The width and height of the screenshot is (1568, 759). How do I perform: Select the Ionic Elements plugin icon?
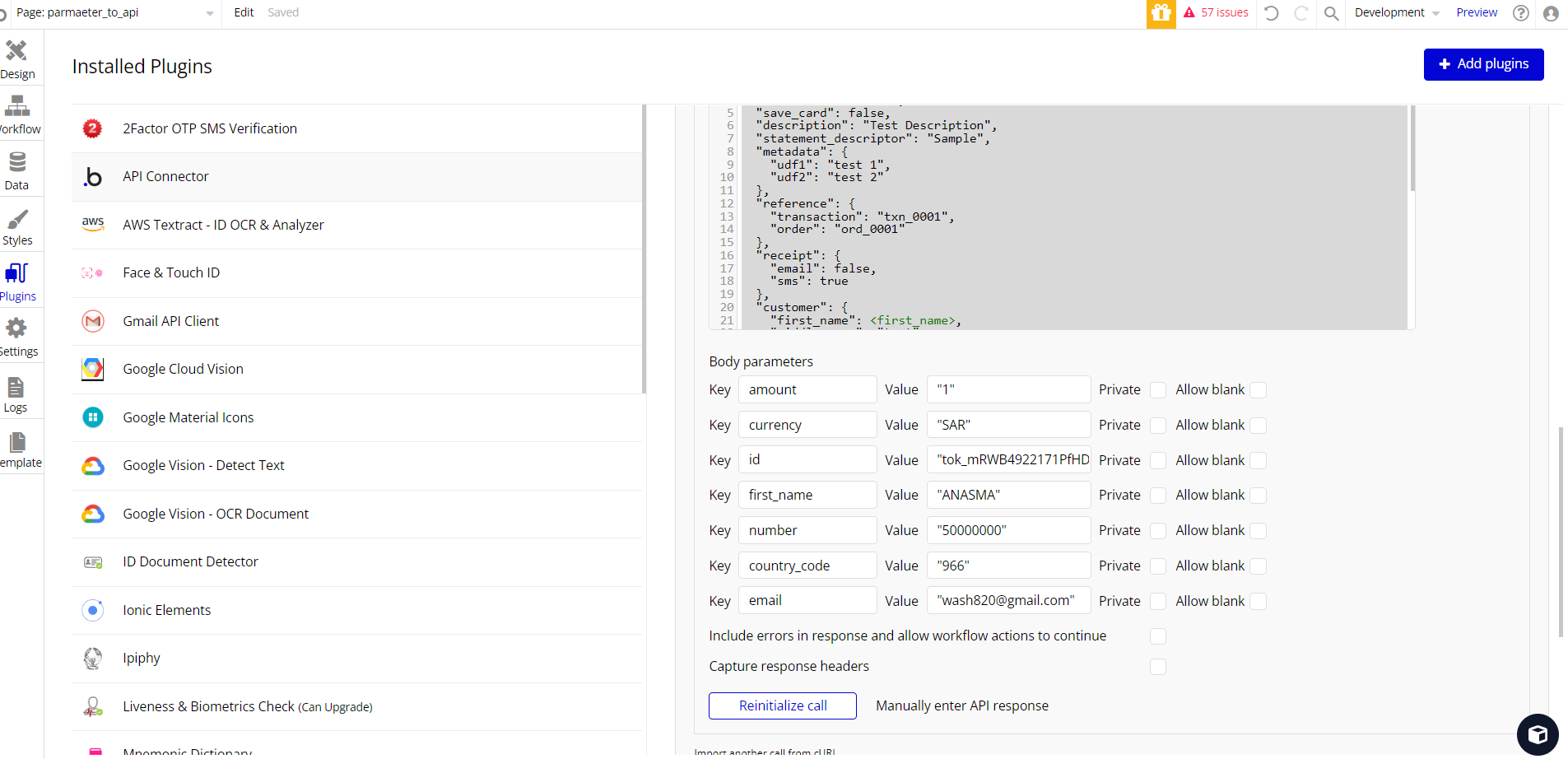93,610
